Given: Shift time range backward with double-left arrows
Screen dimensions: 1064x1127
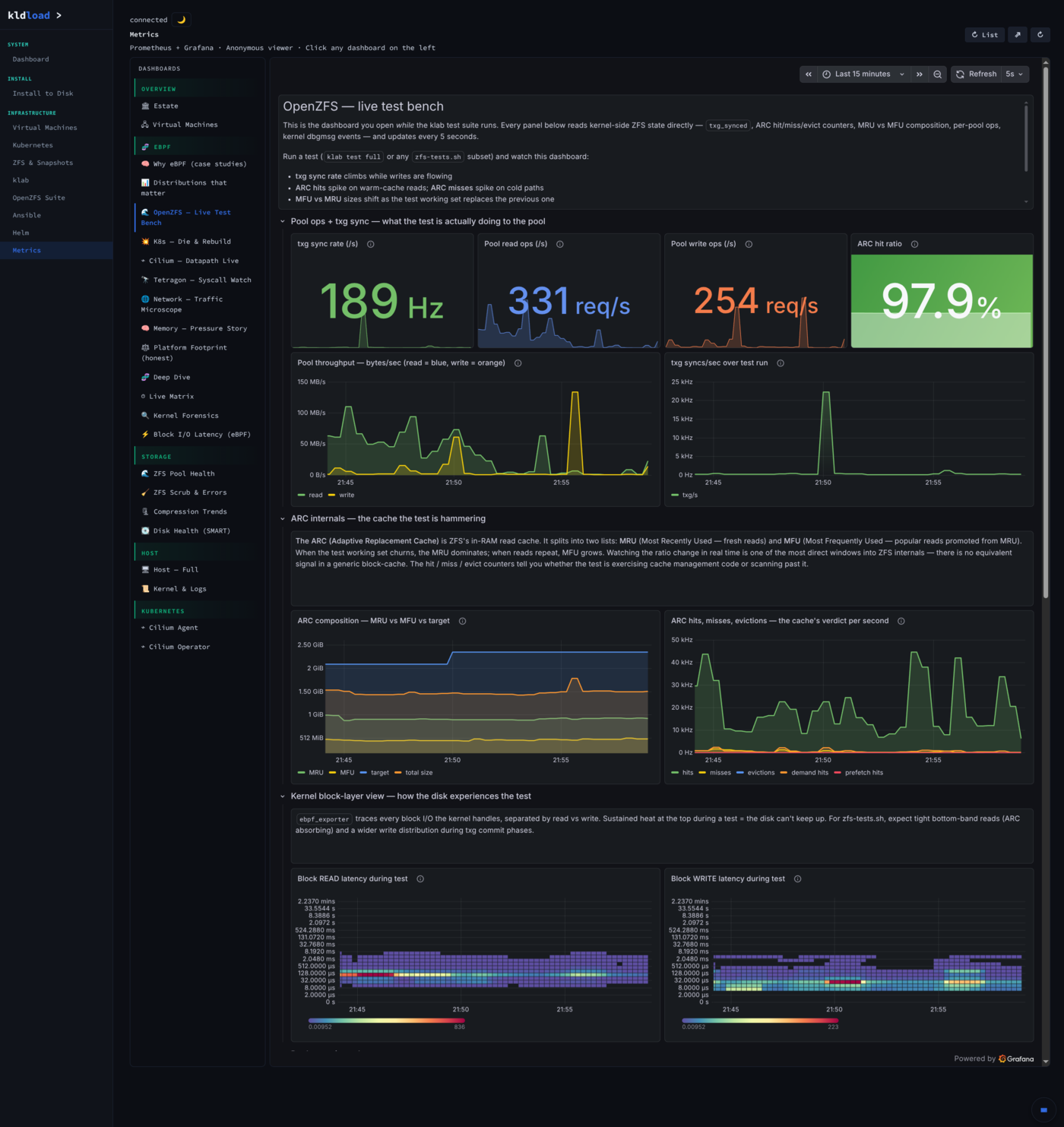Looking at the screenshot, I should [809, 74].
